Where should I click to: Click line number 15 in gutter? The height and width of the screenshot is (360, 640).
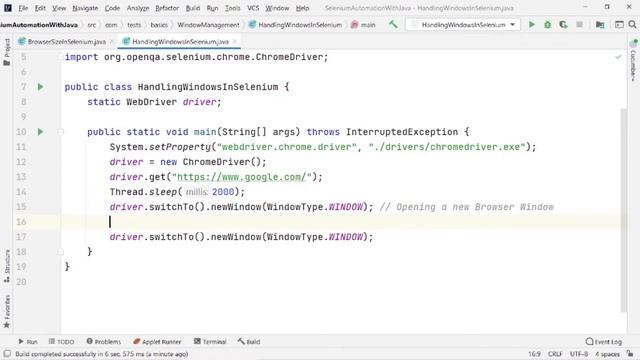tap(21, 207)
